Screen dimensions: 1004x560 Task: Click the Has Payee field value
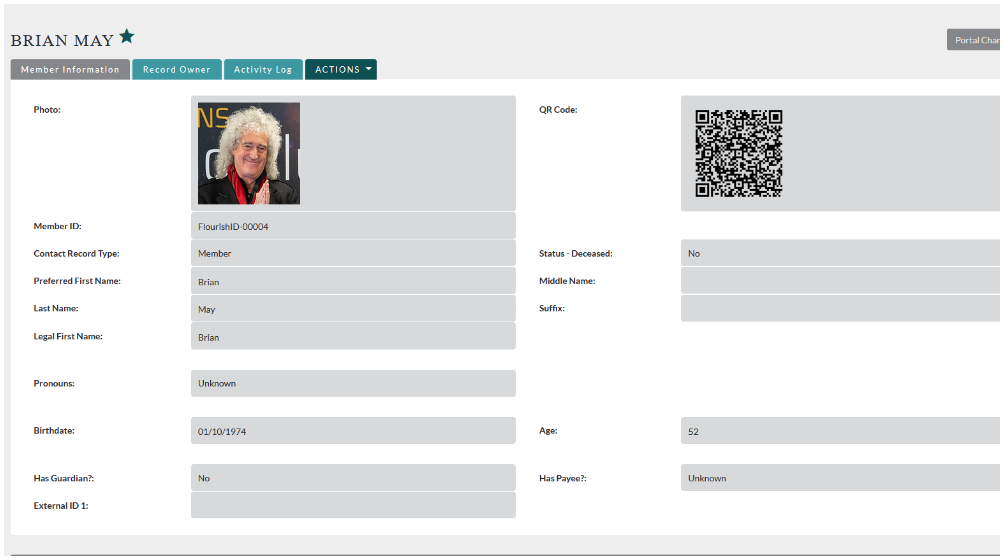[x=842, y=478]
